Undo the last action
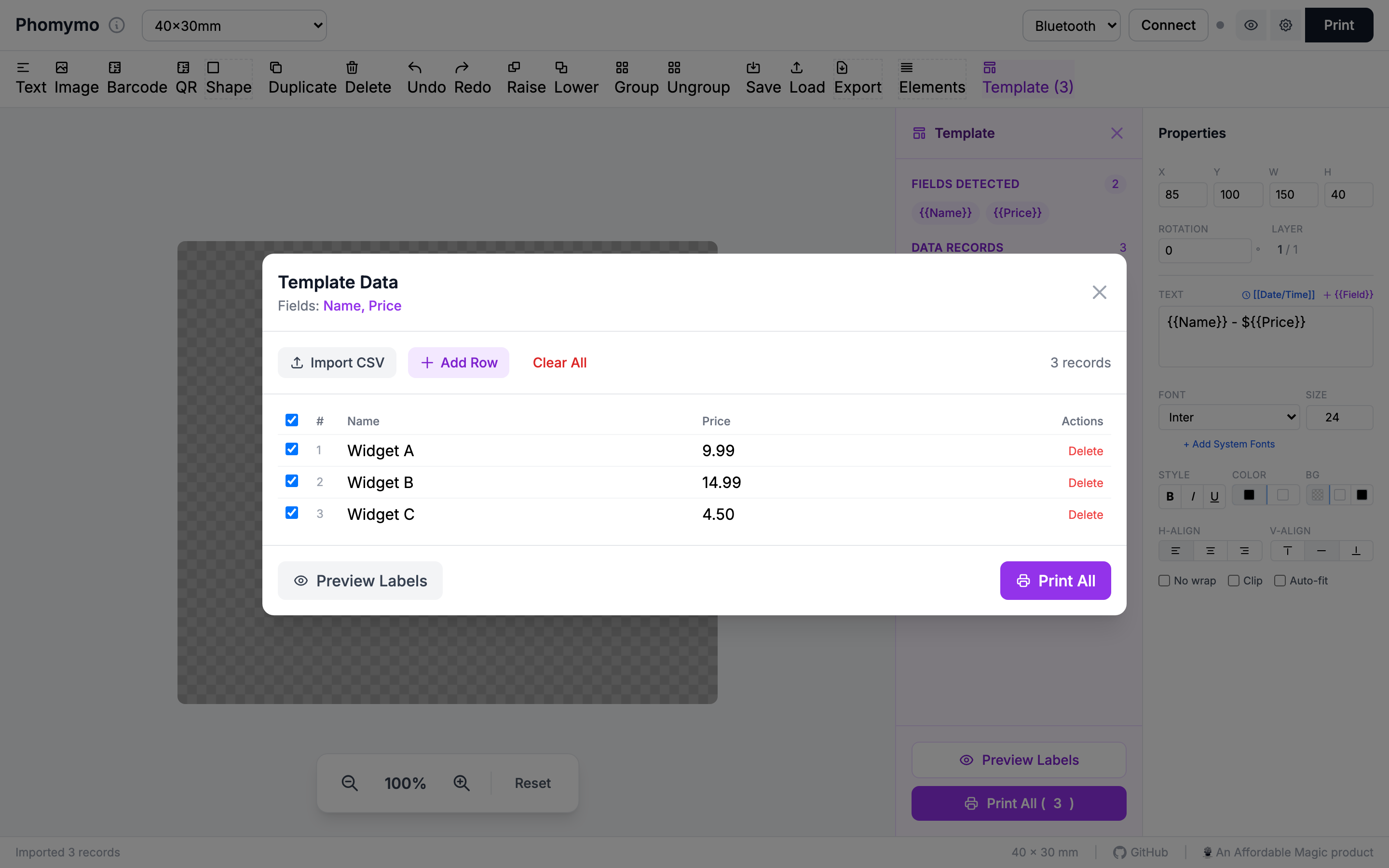The width and height of the screenshot is (1389, 868). [x=426, y=78]
